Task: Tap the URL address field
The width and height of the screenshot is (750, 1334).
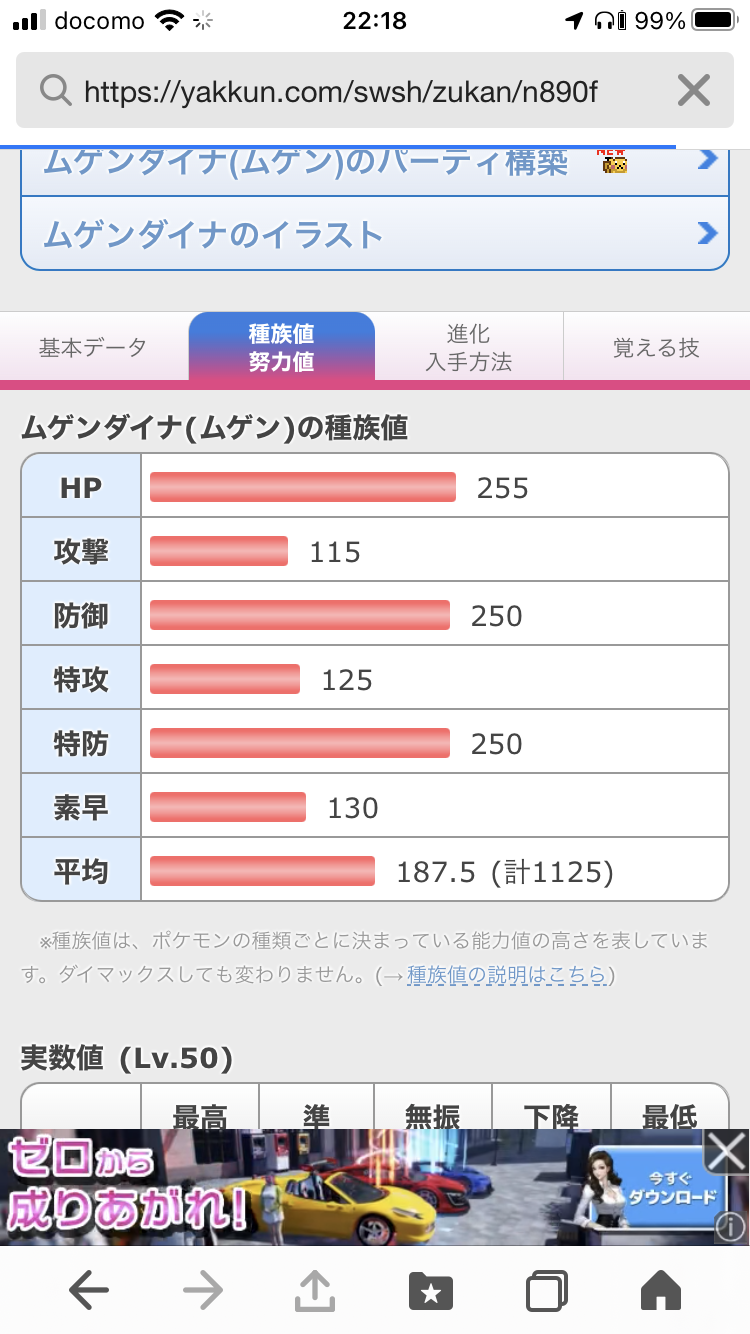Action: (x=340, y=92)
